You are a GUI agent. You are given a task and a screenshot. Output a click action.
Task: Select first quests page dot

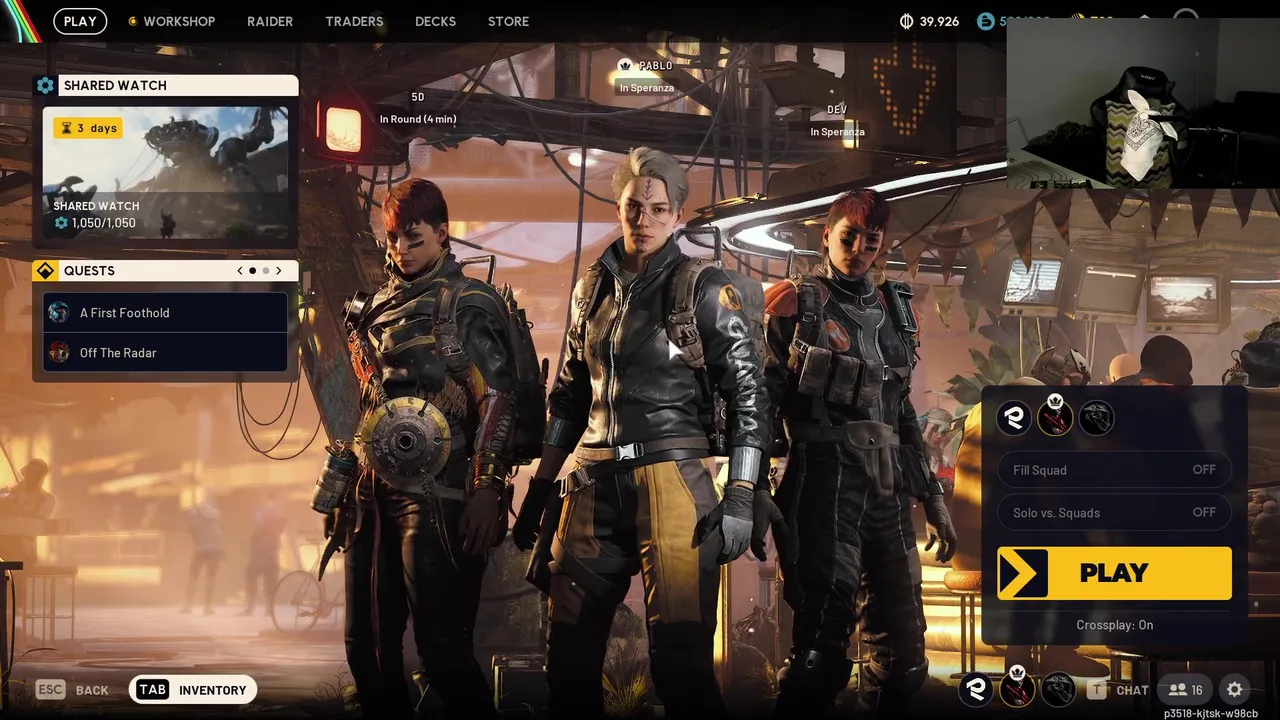(253, 271)
